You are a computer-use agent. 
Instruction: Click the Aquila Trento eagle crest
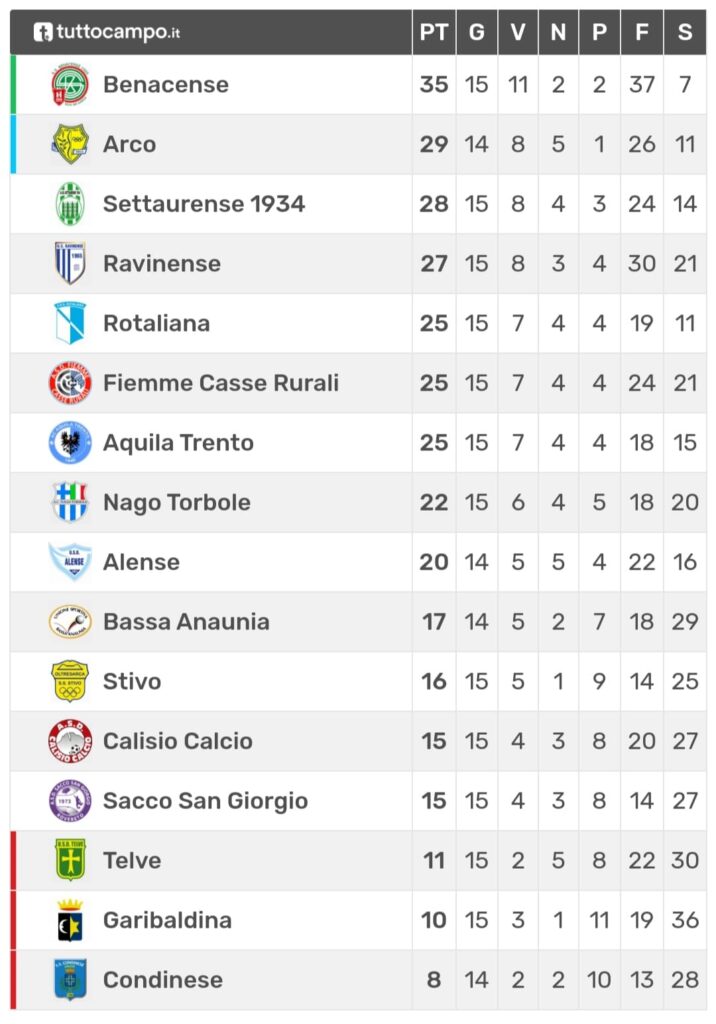tap(70, 443)
